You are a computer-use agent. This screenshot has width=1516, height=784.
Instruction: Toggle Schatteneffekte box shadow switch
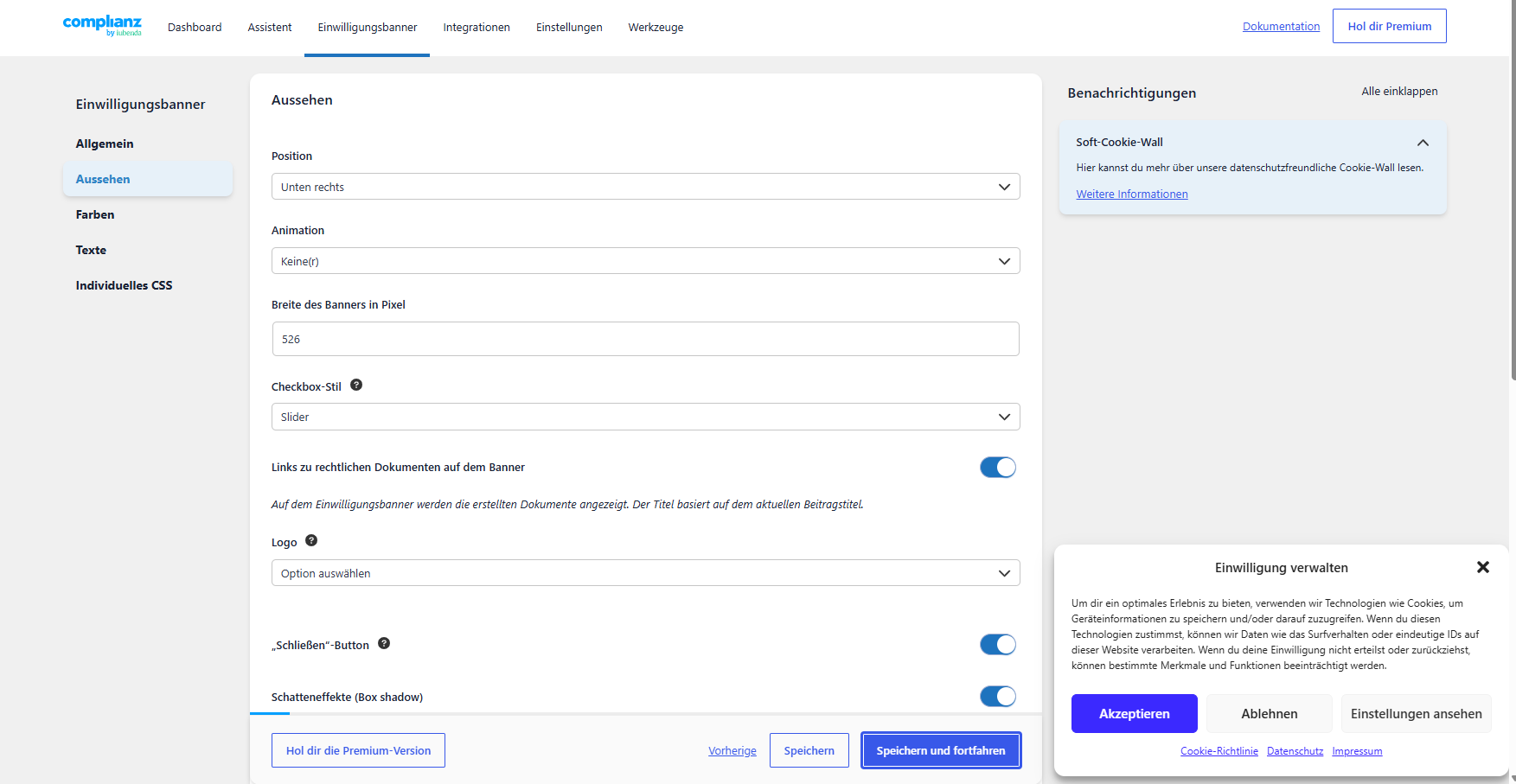pos(998,697)
